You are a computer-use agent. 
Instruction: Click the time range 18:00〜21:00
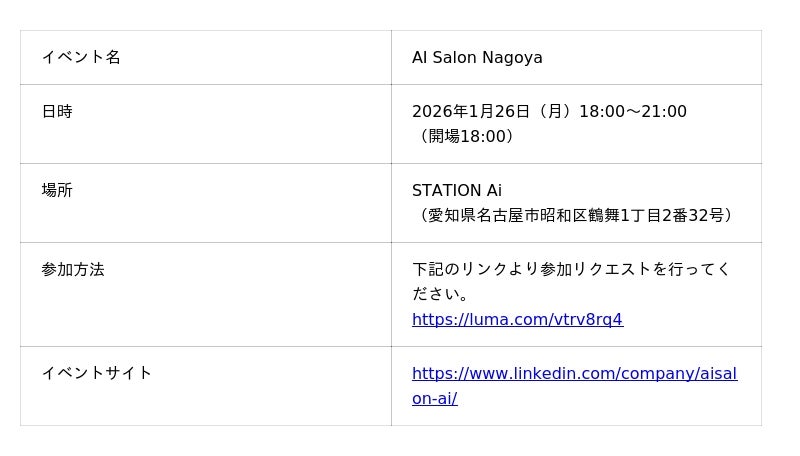[633, 112]
